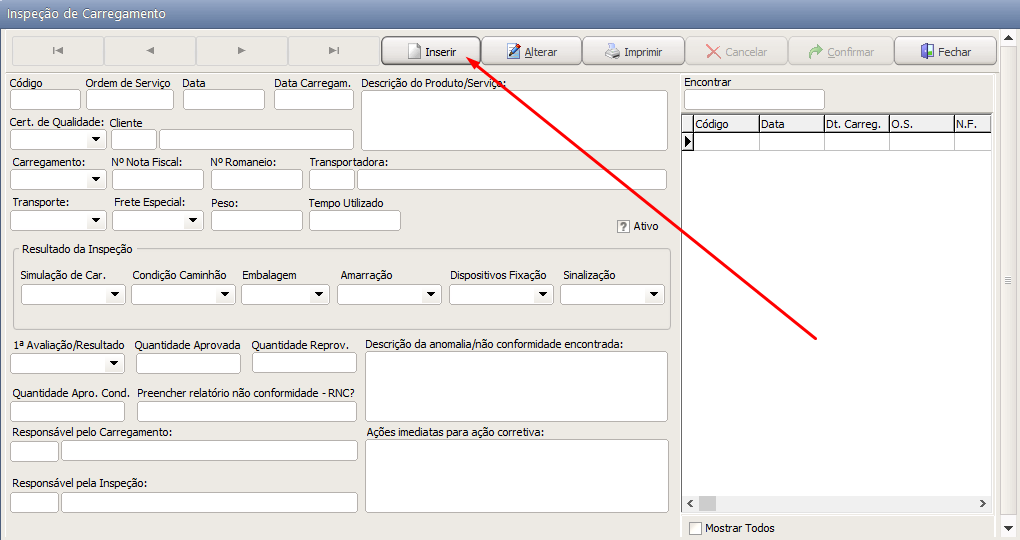Viewport: 1020px width, 540px height.
Task: Open the Cert. de Qualidade dropdown
Action: coord(96,139)
